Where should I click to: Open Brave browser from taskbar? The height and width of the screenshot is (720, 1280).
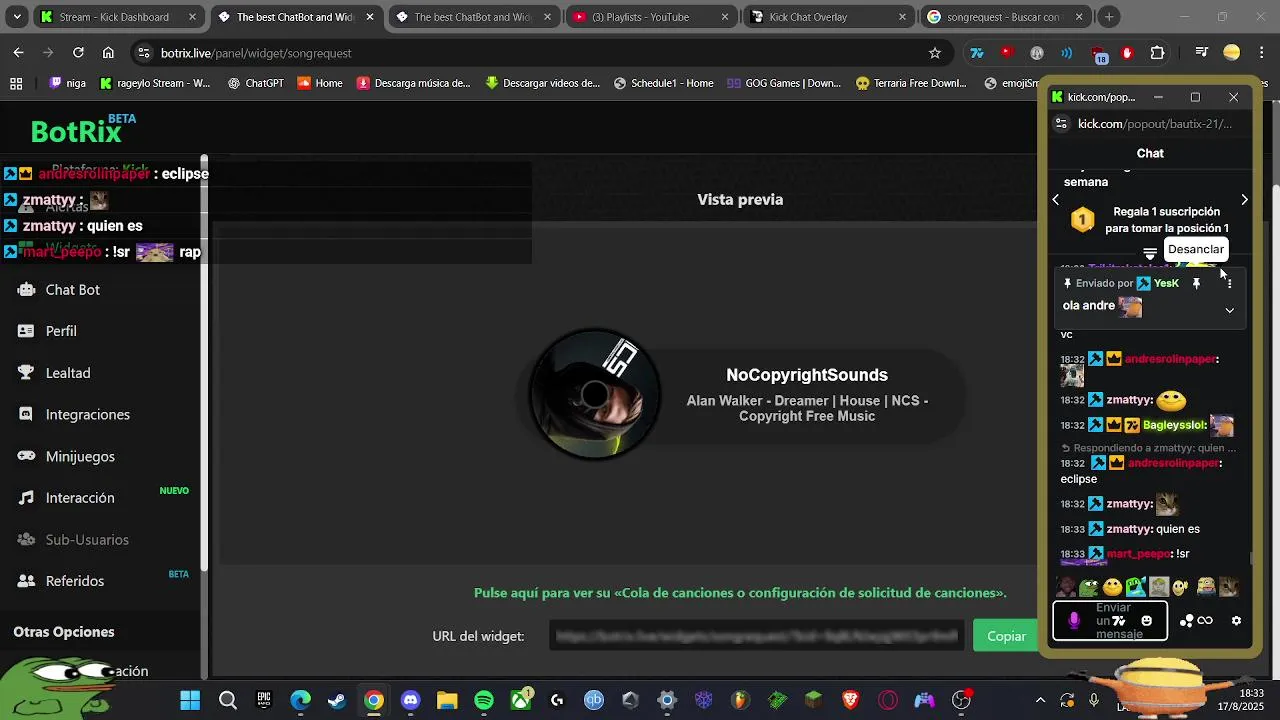click(x=851, y=700)
